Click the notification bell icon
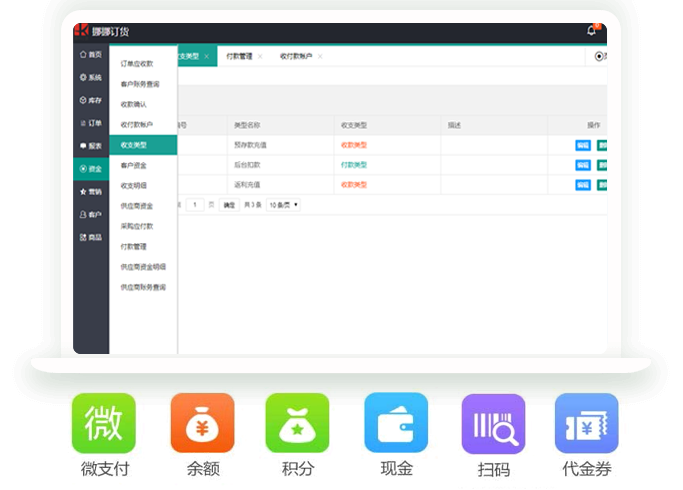 591,31
